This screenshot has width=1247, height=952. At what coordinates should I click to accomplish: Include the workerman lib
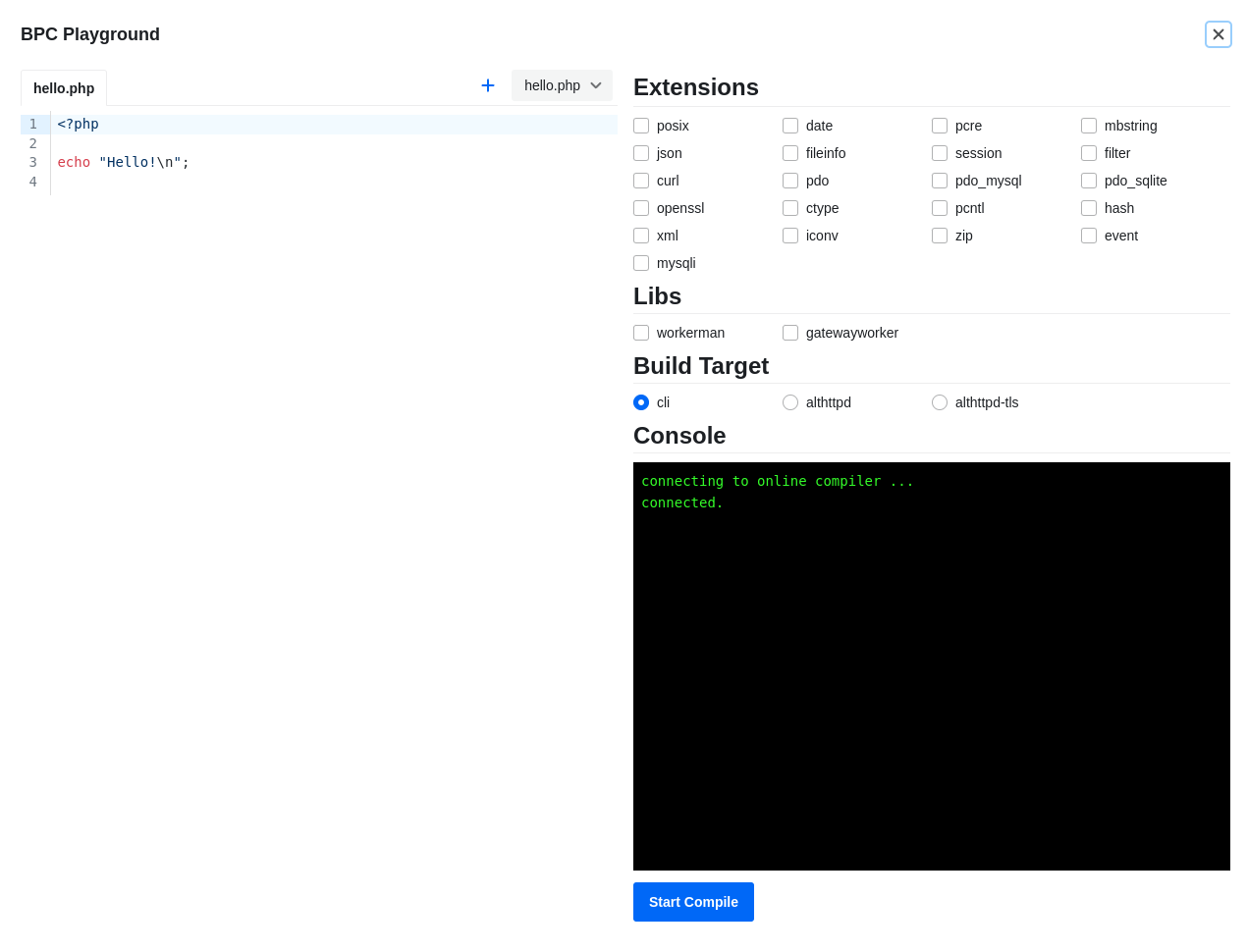pyautogui.click(x=641, y=333)
